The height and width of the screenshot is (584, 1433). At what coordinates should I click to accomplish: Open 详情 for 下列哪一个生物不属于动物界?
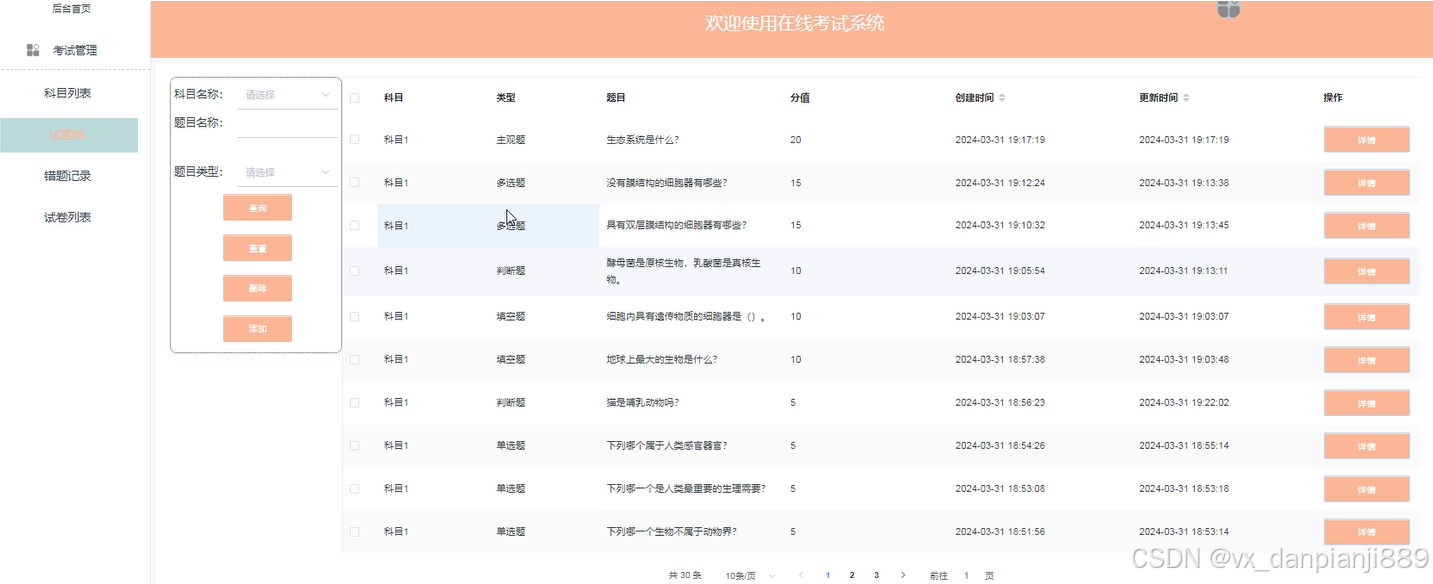1366,532
